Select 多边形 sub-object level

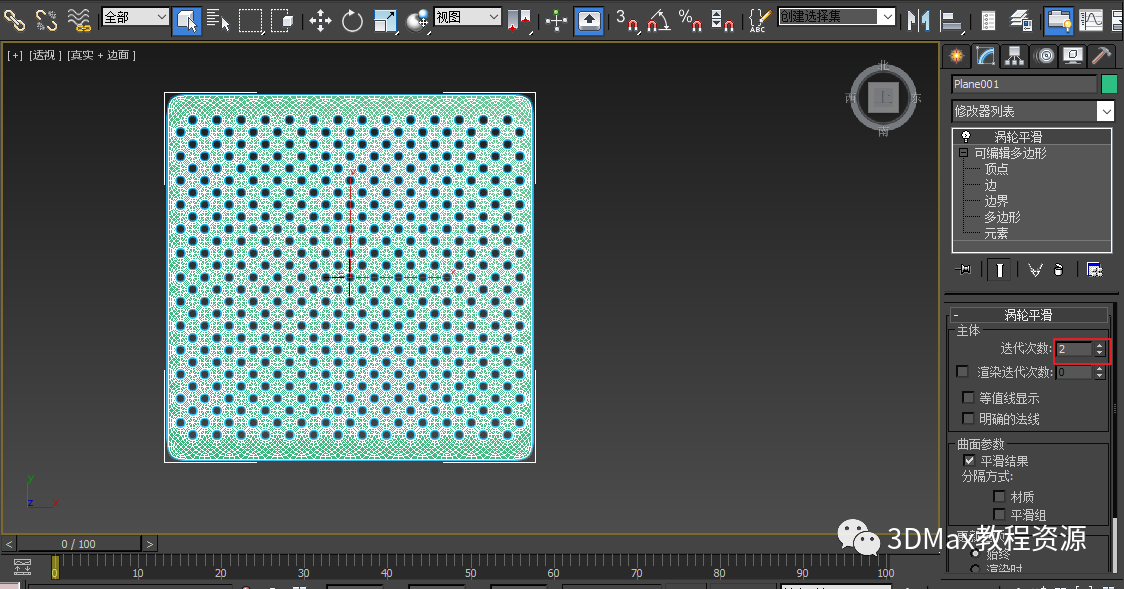pos(1001,217)
